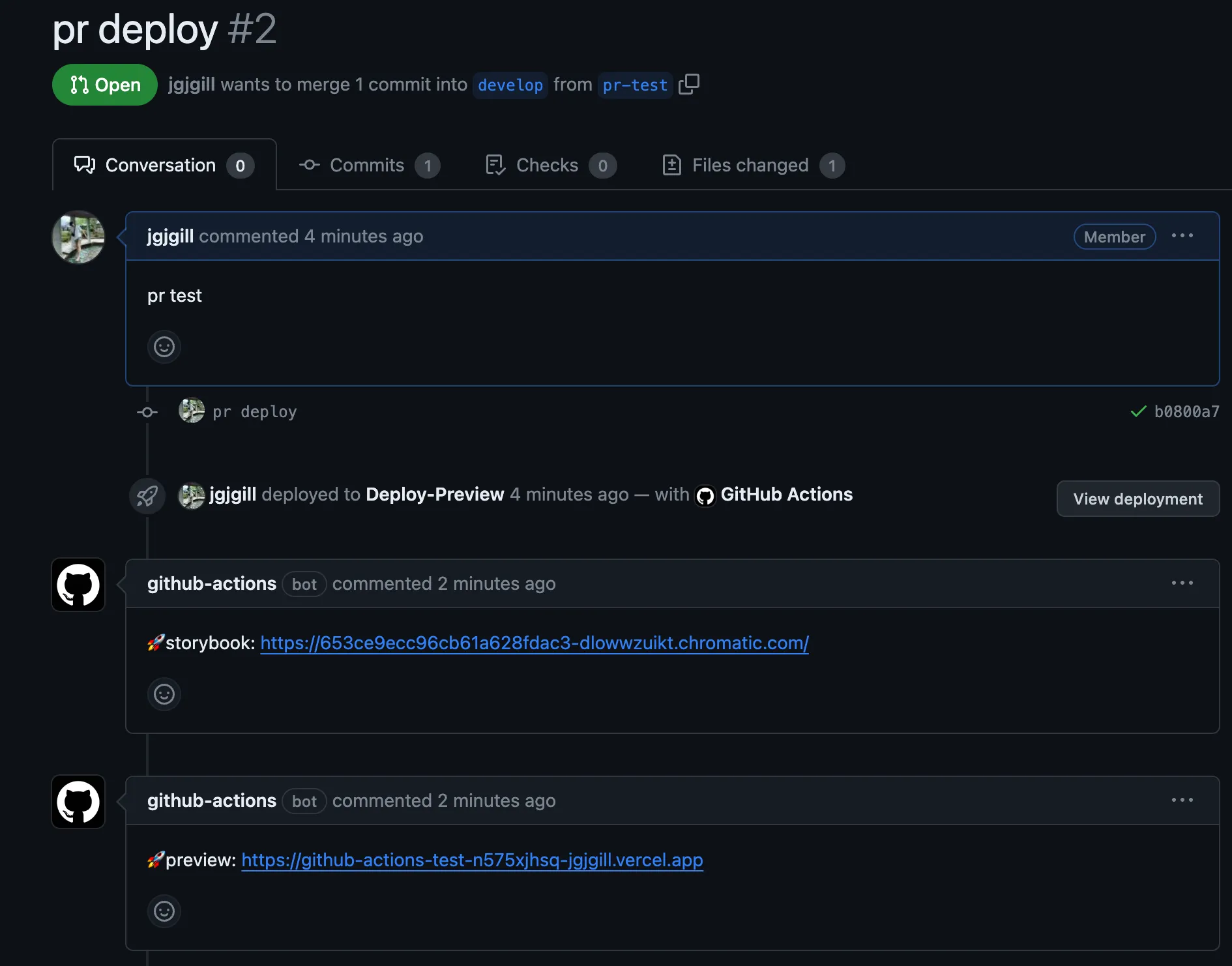Click the GitHub Actions octocat logo
This screenshot has height=966, width=1232.
705,495
